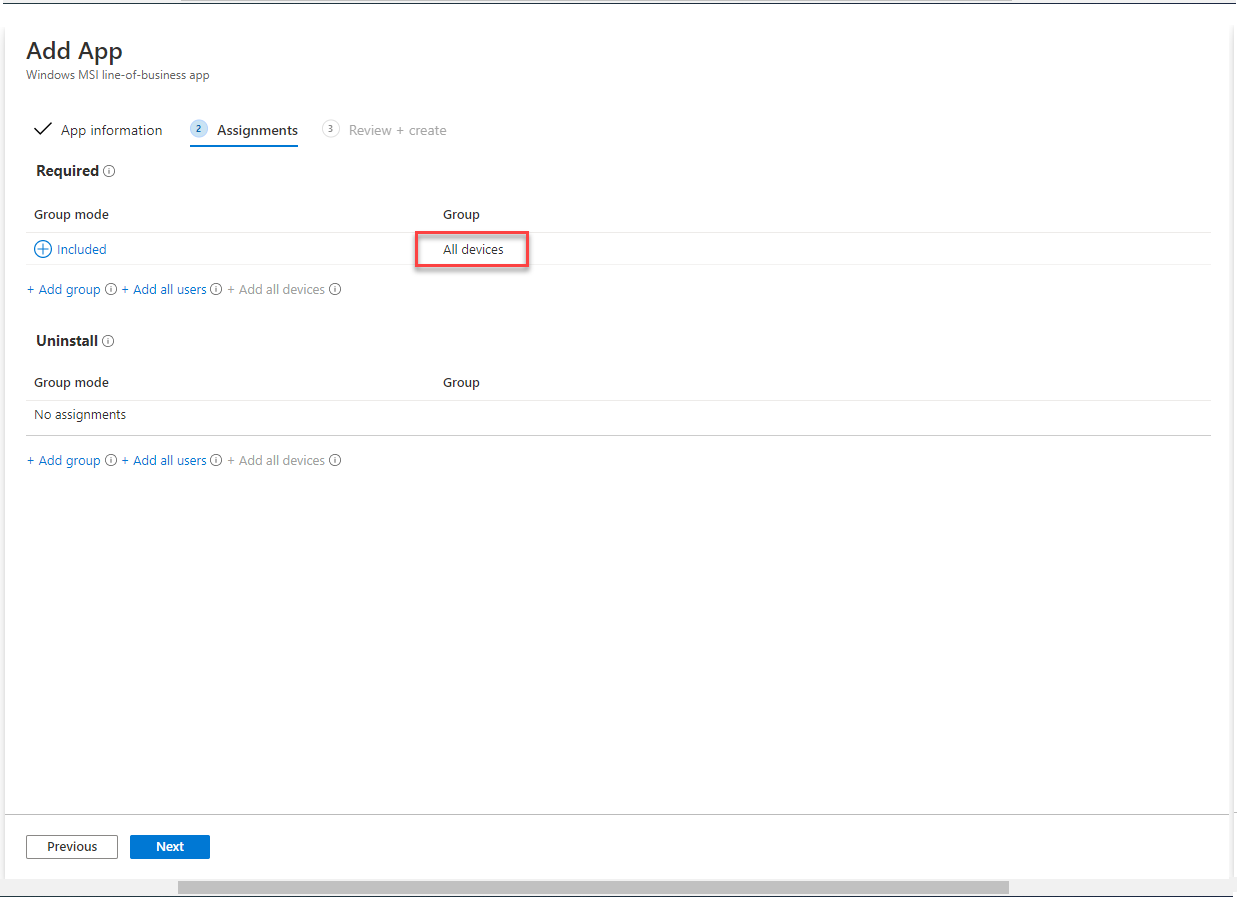This screenshot has height=897, width=1238.
Task: Click the info icon beside Add all users under Uninstall
Action: pyautogui.click(x=216, y=460)
